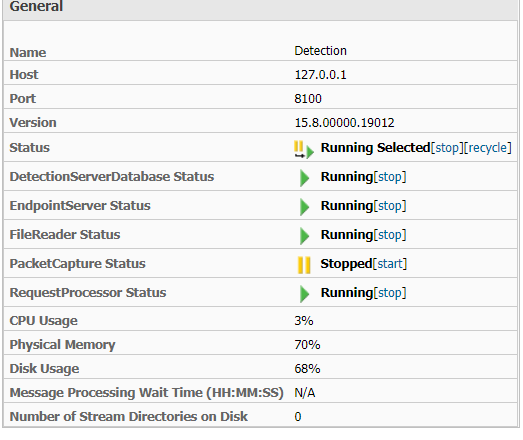Click the CPU Usage 3% value
This screenshot has height=440, width=523.
click(304, 321)
